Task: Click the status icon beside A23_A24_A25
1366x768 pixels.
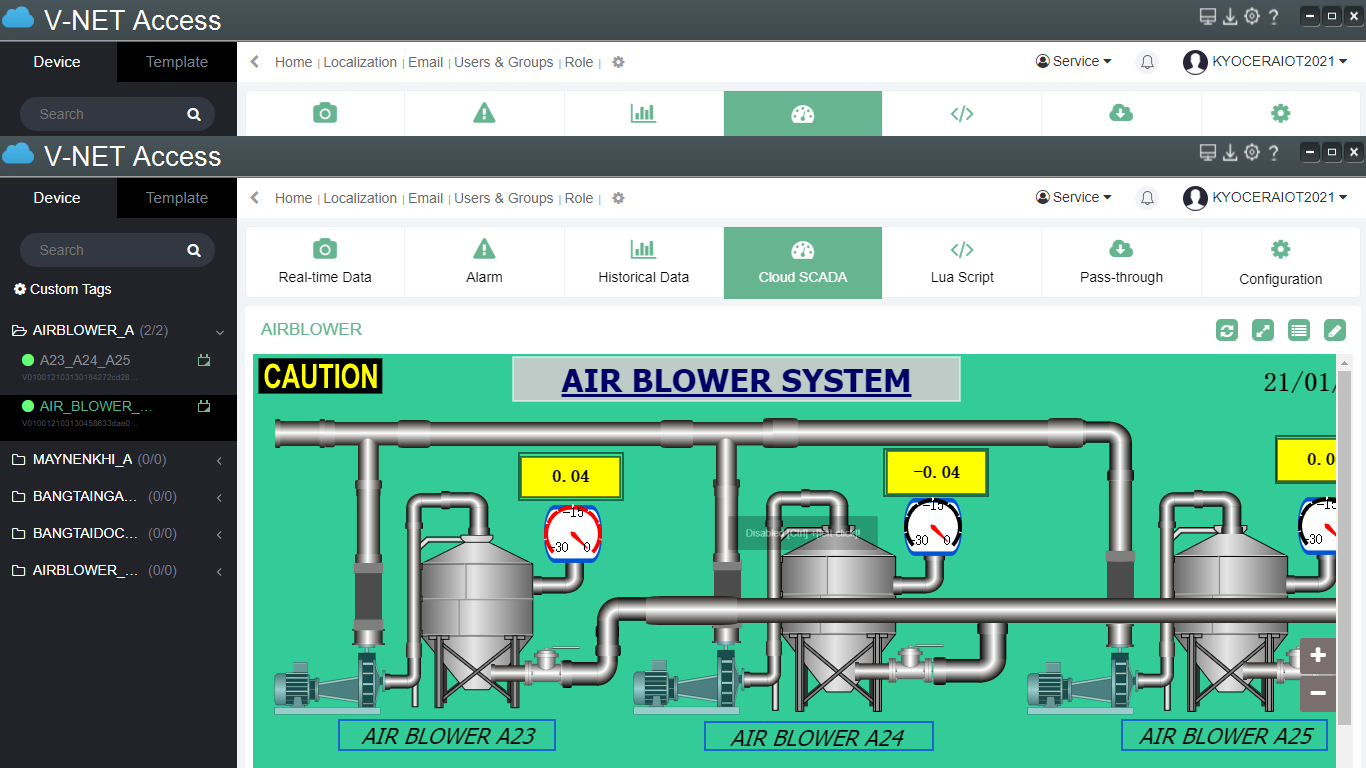Action: tap(204, 360)
